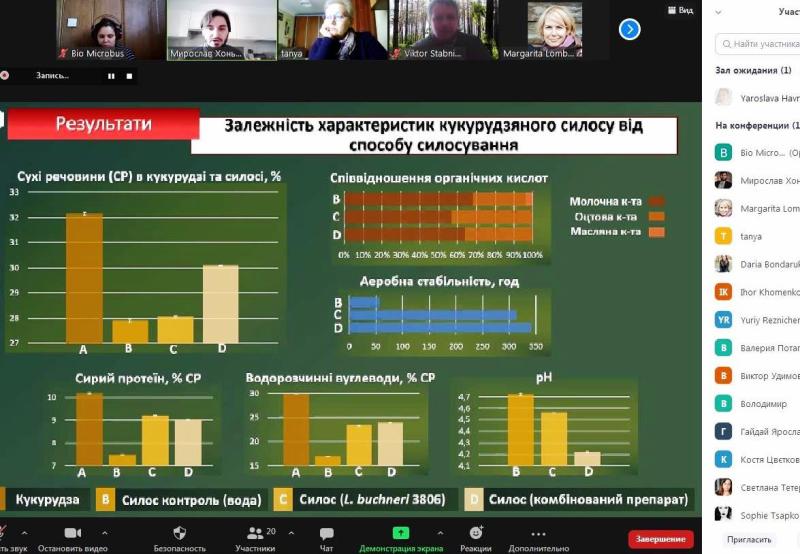
Task: Pause the recording
Action: (111, 76)
